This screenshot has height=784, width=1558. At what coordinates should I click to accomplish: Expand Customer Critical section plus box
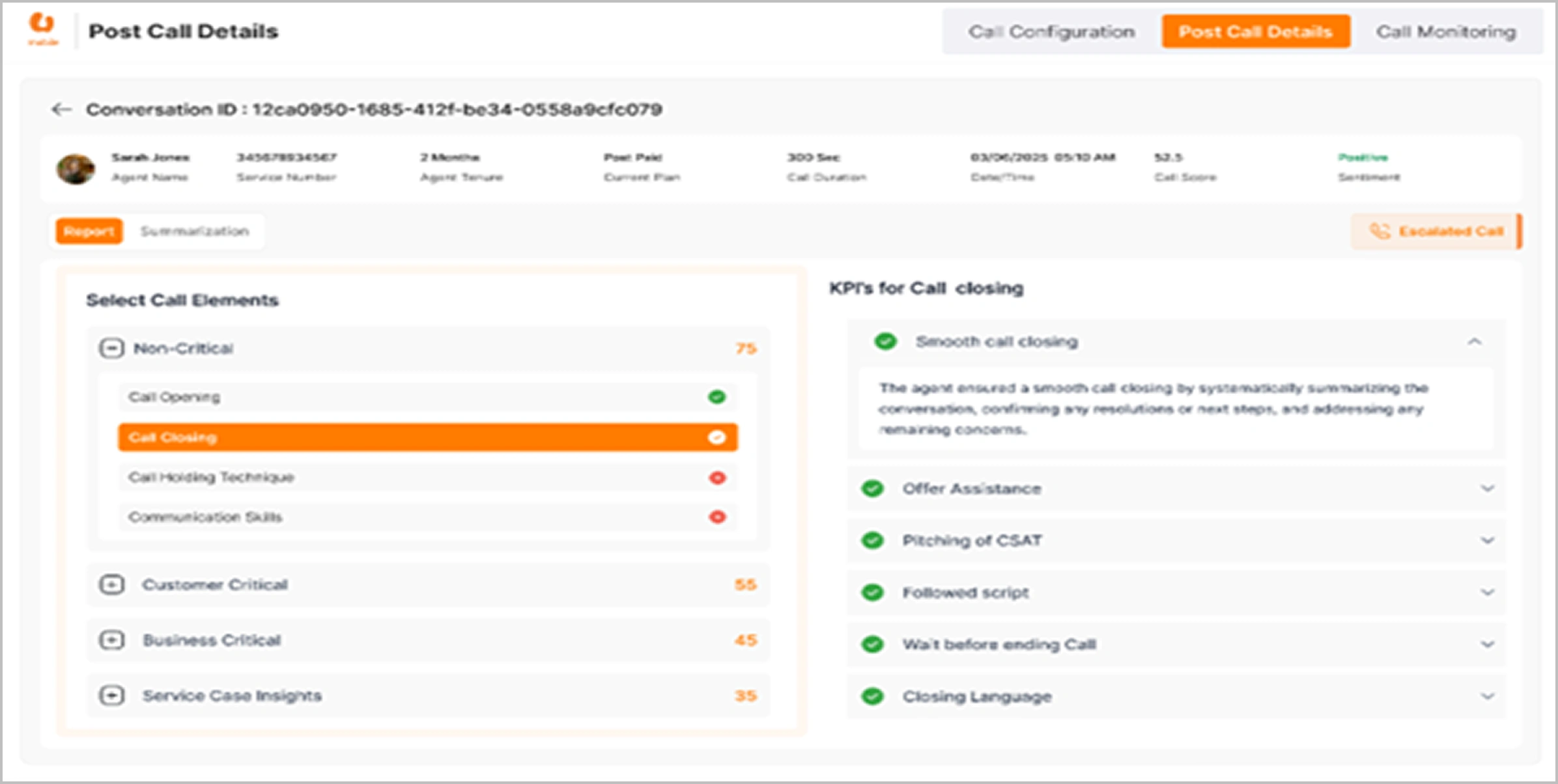(111, 585)
